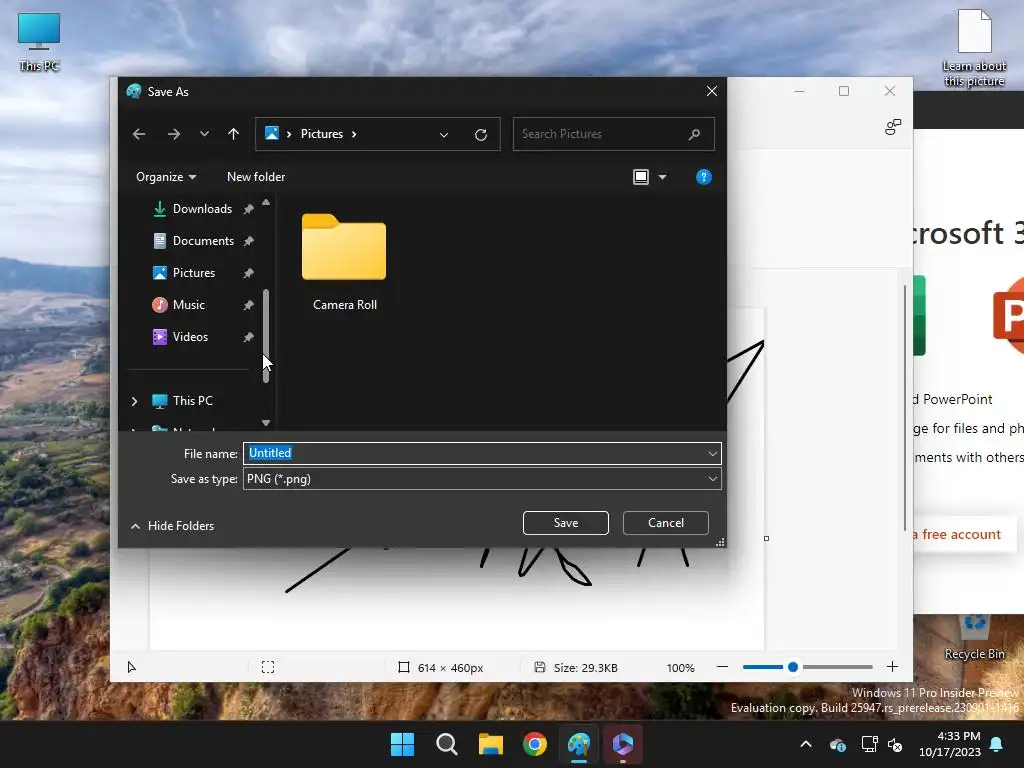Viewport: 1024px width, 768px height.
Task: Zoom in with the Paint plus button
Action: (x=892, y=667)
